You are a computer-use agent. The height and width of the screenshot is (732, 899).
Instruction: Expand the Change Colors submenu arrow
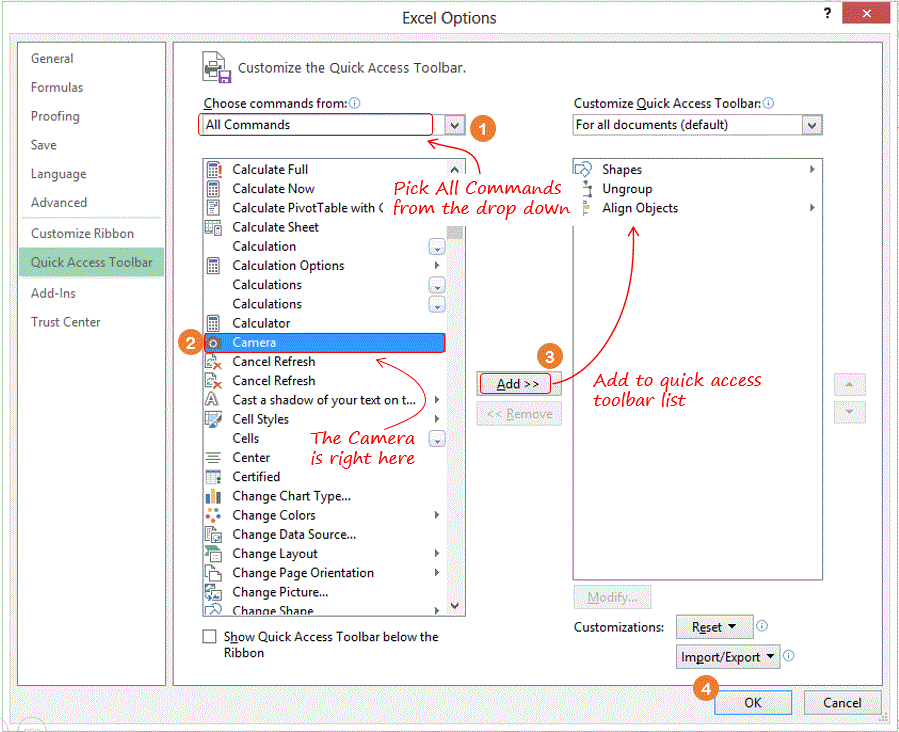[x=437, y=515]
